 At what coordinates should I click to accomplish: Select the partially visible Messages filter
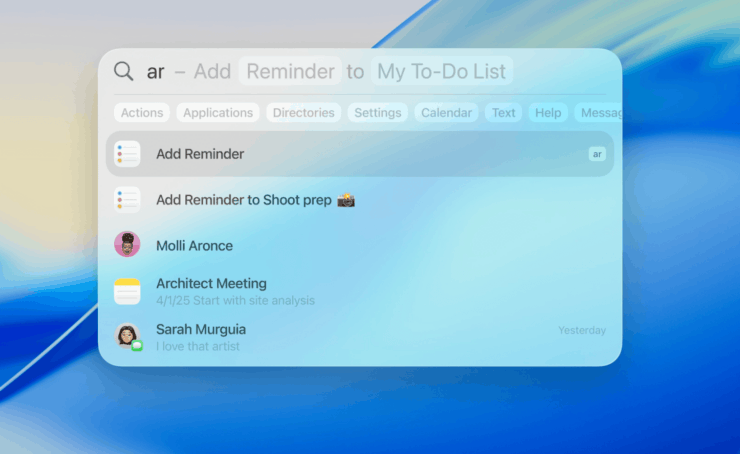(x=599, y=113)
